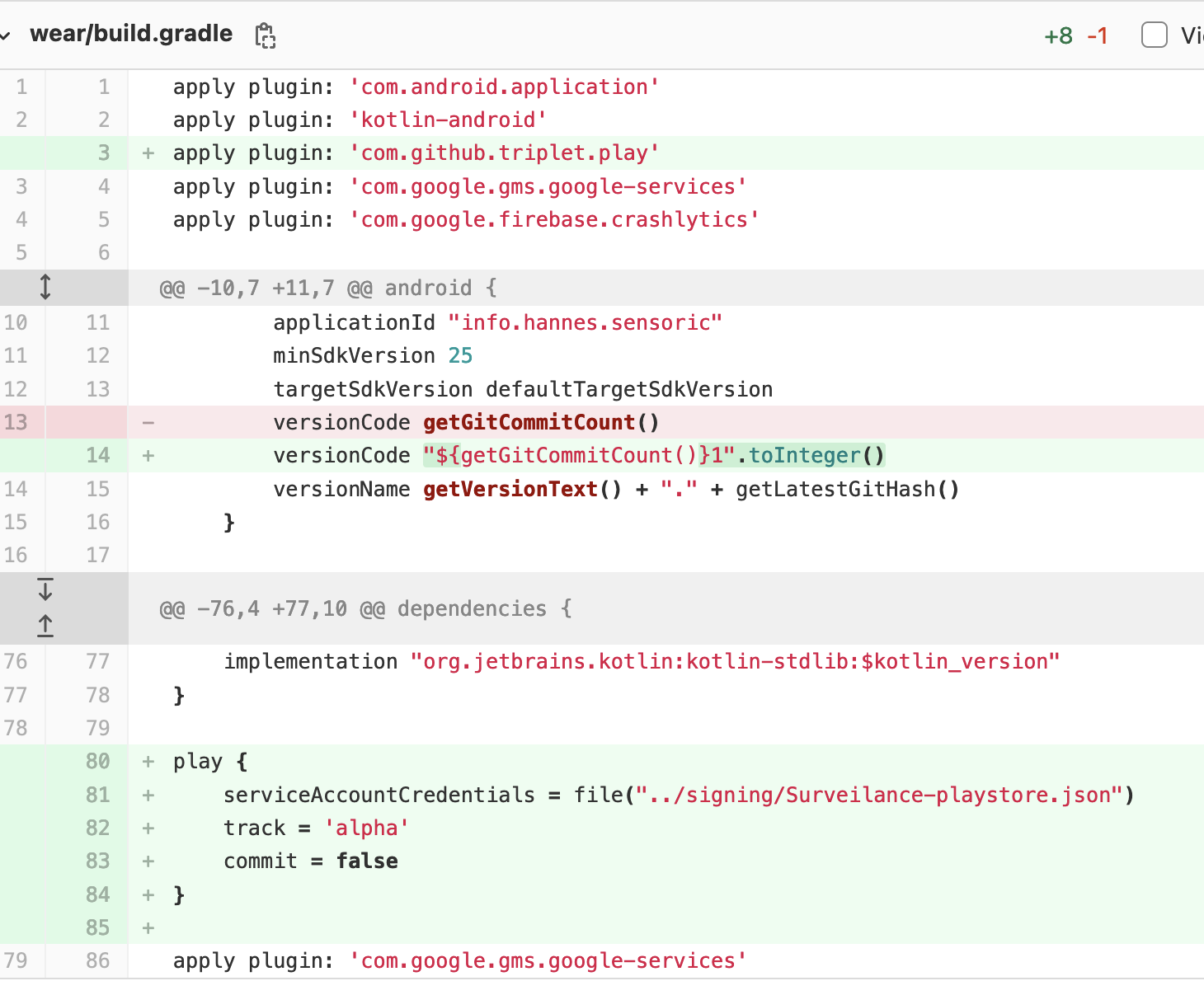
Task: Expand hidden lines above android hunk
Action: pos(45,287)
